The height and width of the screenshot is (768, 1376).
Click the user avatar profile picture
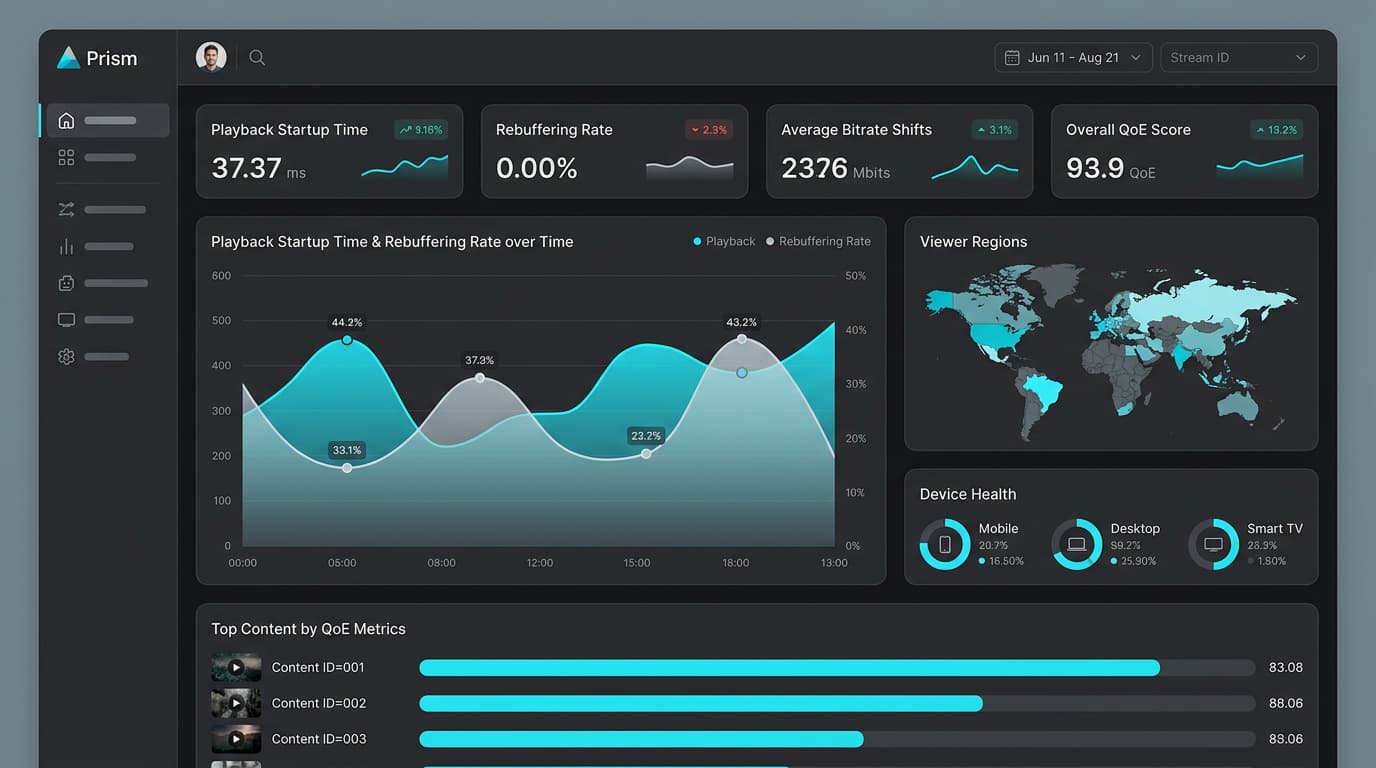[211, 57]
